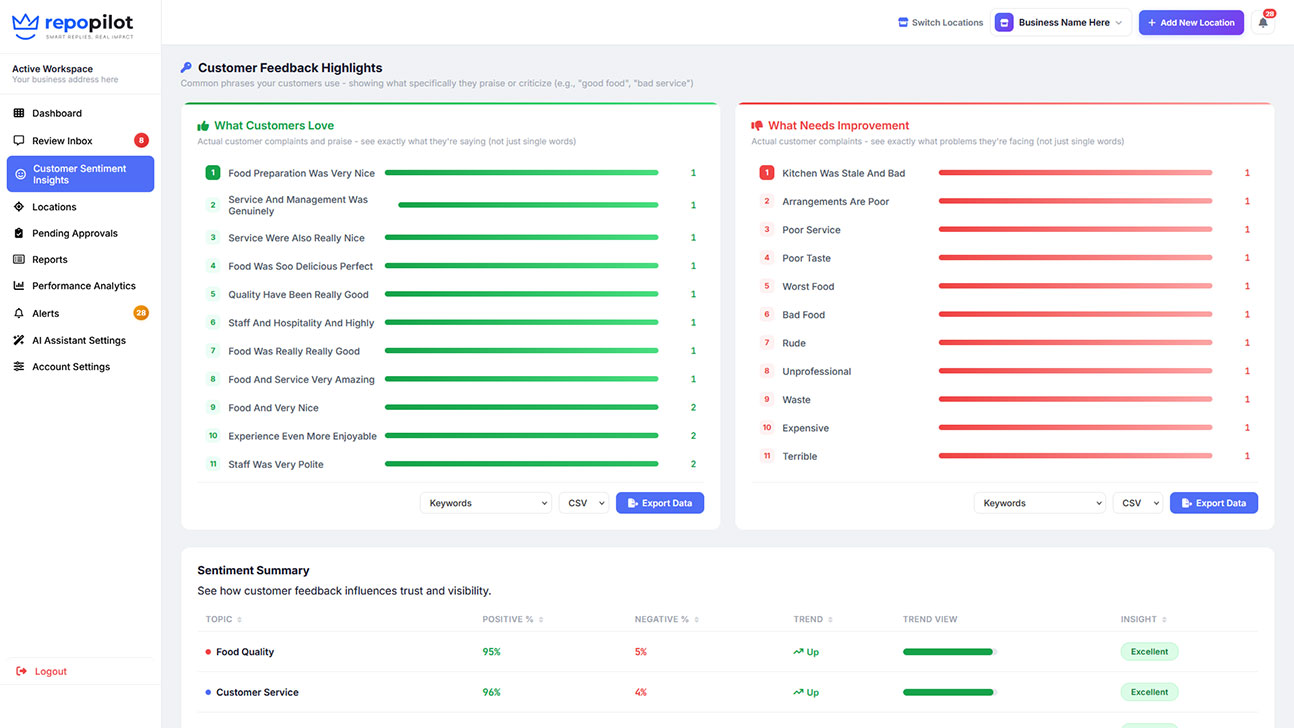Open the Dashboard grid icon in sidebar
Screen dimensions: 1294x728
coord(19,113)
